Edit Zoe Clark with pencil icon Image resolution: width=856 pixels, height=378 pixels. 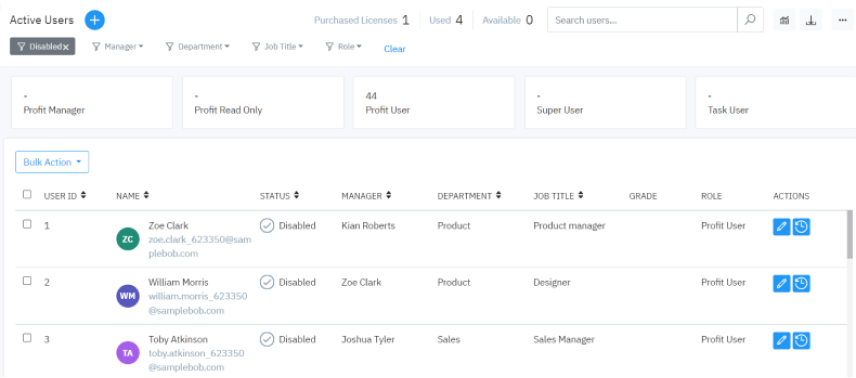782,227
